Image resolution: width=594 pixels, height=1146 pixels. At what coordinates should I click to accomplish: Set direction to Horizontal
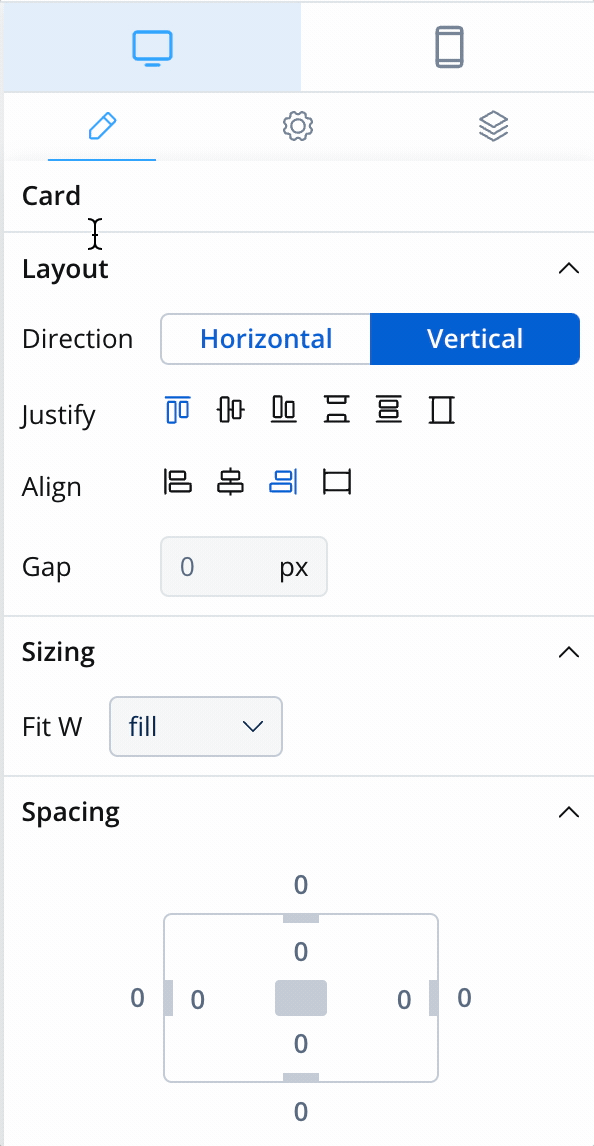coord(266,339)
